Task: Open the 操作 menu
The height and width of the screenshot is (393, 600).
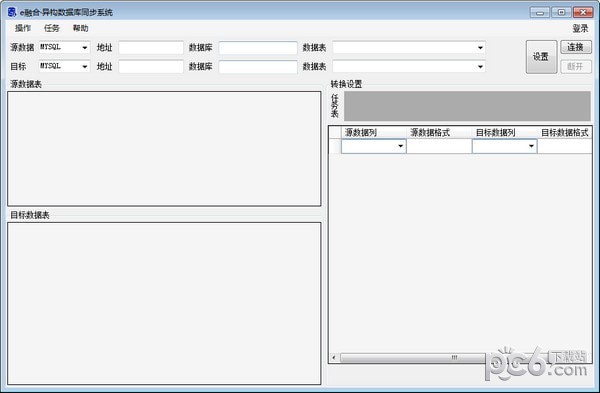Action: pyautogui.click(x=23, y=28)
